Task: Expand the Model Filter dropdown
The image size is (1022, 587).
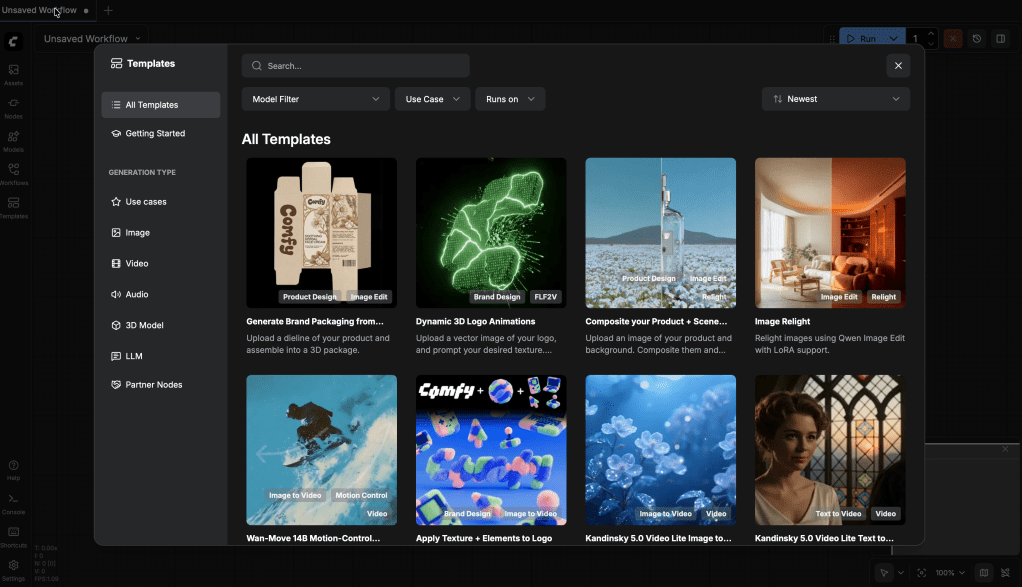Action: point(315,99)
